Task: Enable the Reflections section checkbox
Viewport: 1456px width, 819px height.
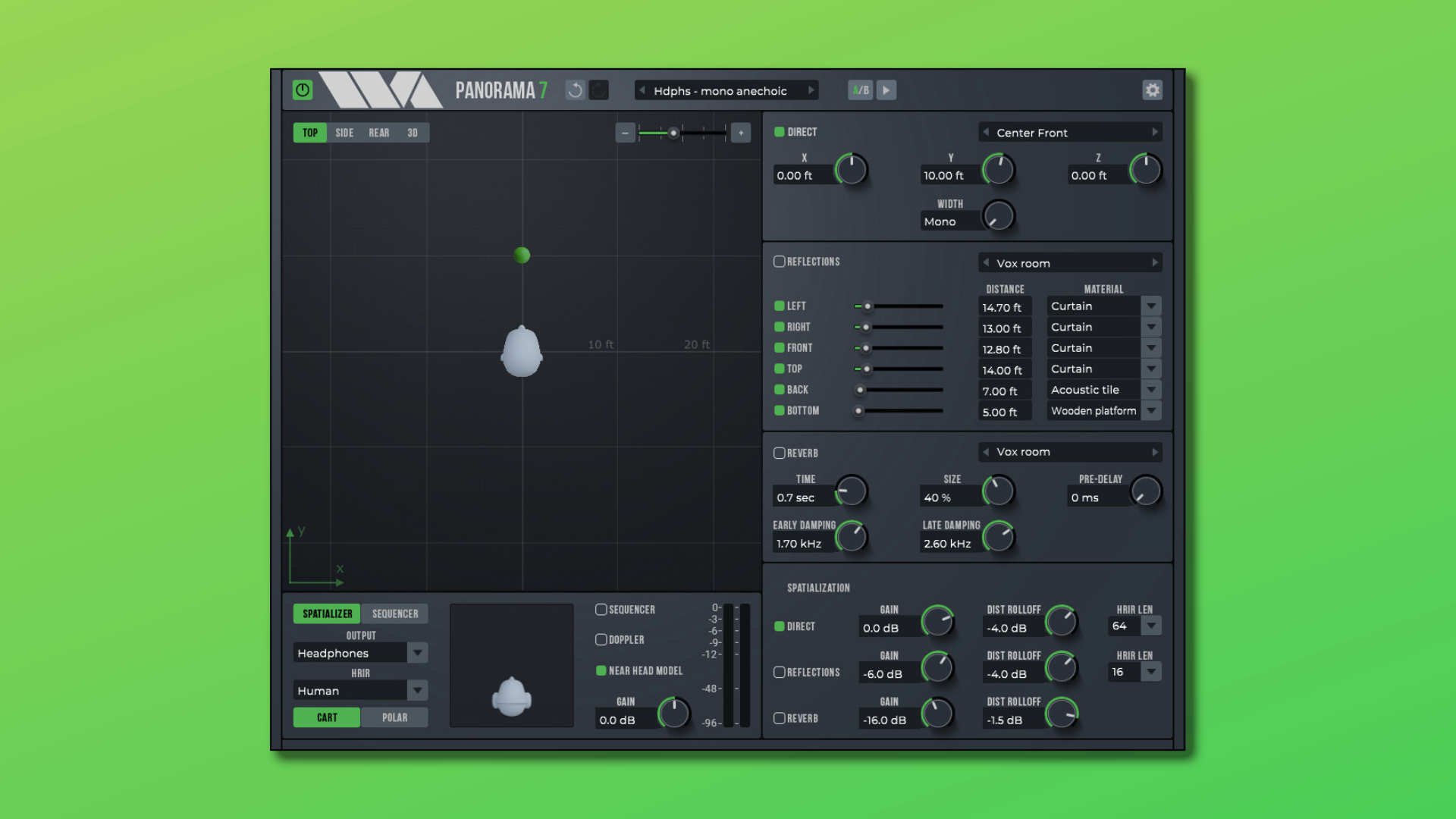Action: 779,262
